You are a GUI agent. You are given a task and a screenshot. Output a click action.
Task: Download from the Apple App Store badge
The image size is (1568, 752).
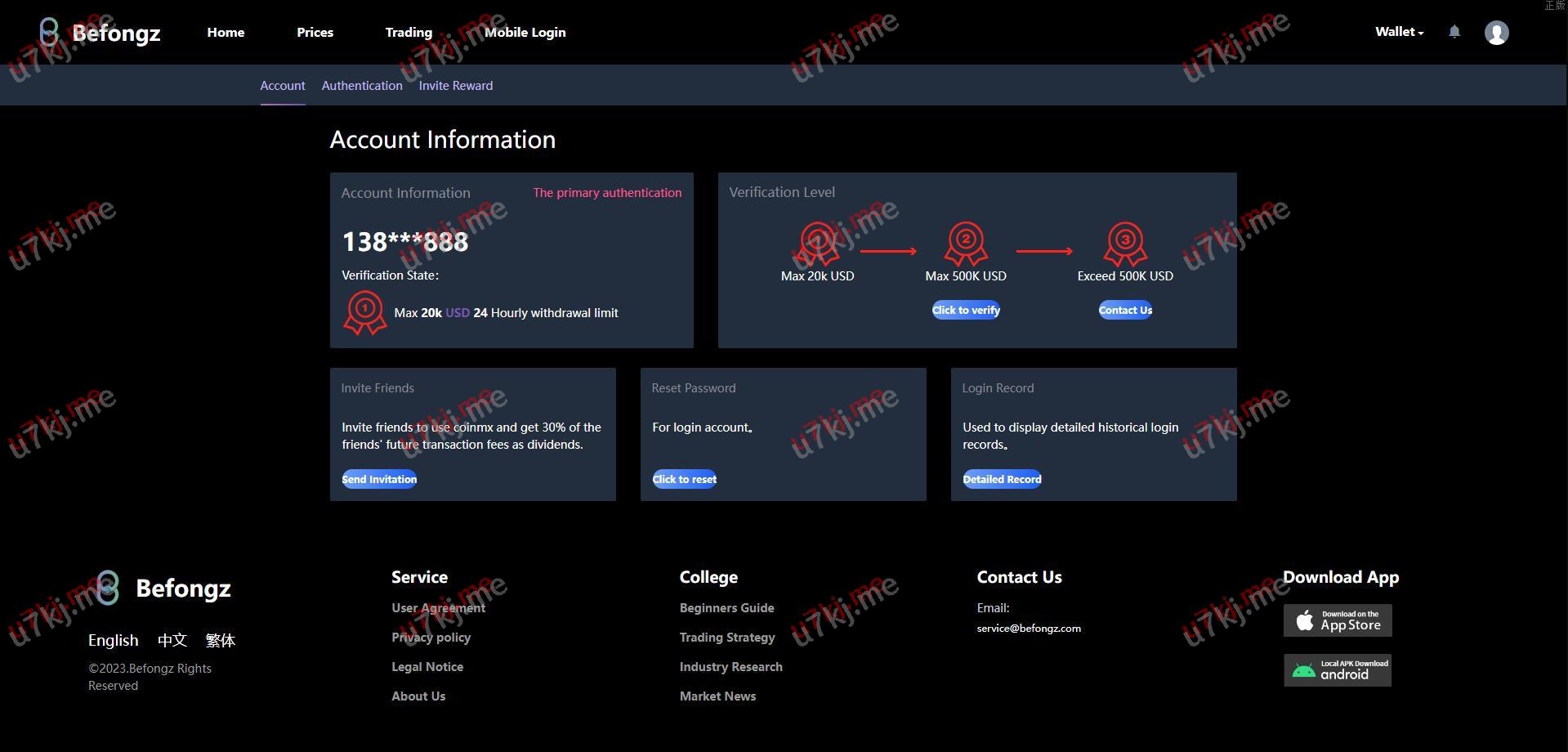tap(1338, 620)
